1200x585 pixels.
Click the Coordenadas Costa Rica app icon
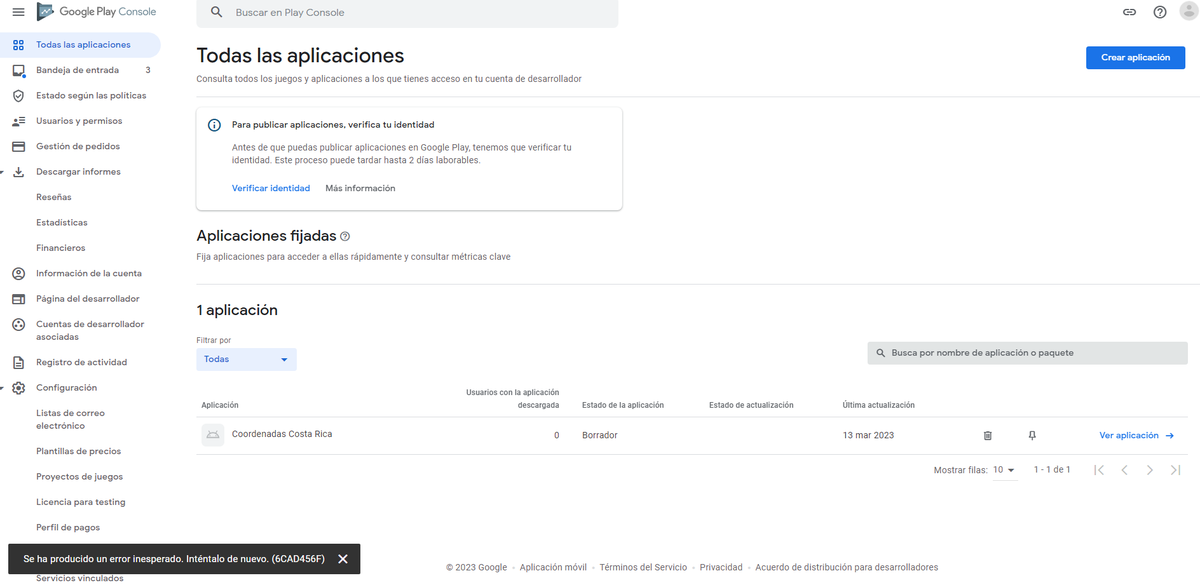click(213, 435)
